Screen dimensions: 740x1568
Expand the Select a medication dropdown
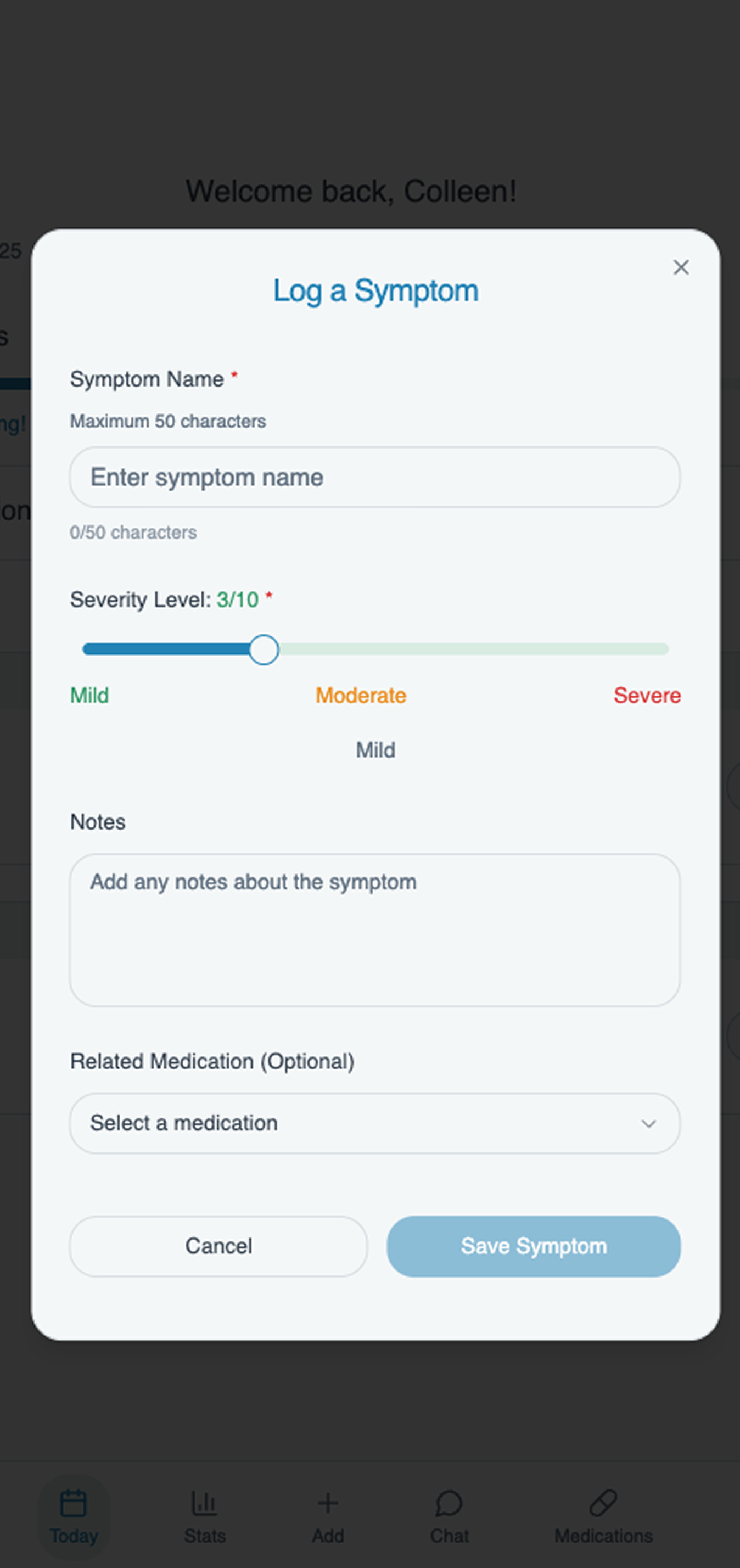[x=375, y=1123]
